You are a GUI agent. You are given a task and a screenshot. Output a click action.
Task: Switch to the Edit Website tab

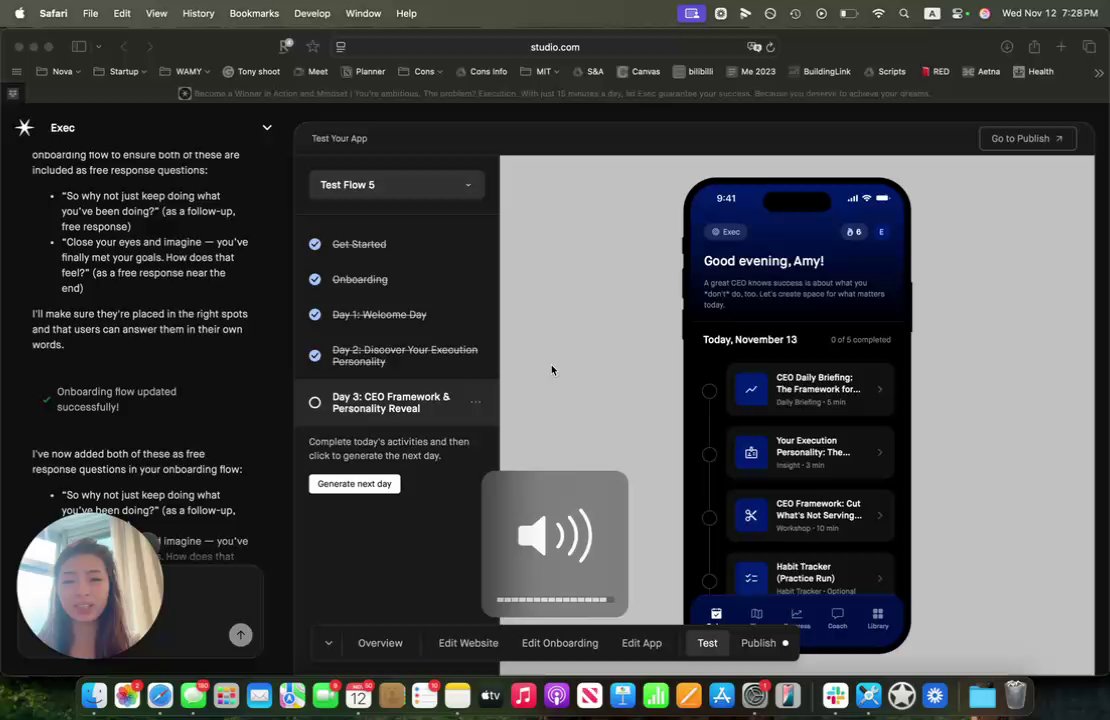(468, 643)
